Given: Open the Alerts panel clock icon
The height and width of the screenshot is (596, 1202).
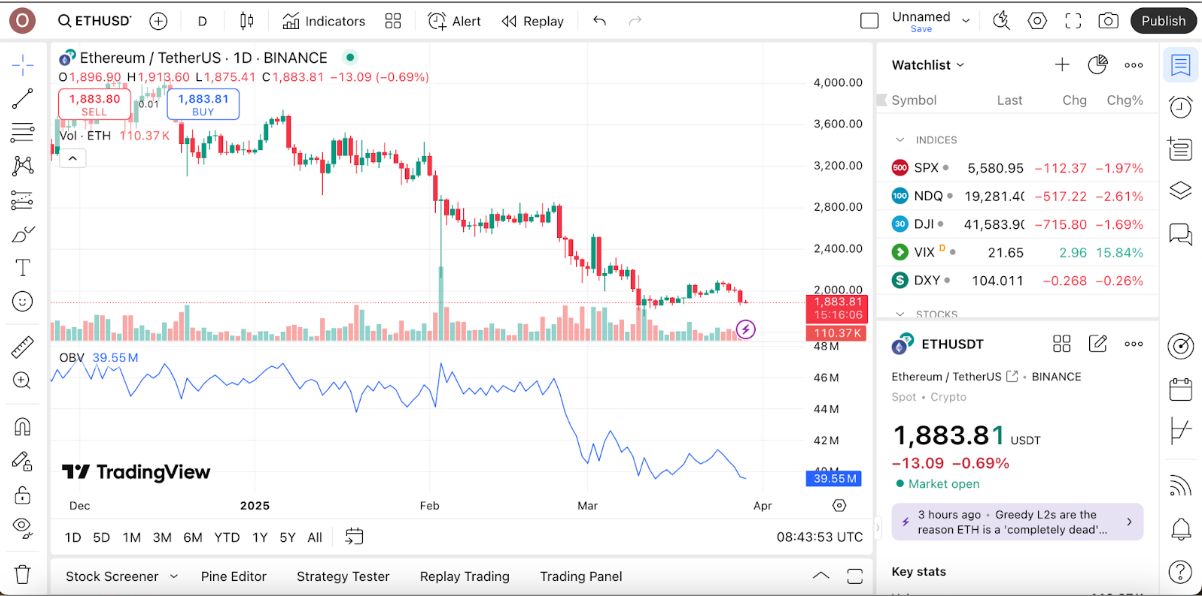Looking at the screenshot, I should [x=1180, y=107].
